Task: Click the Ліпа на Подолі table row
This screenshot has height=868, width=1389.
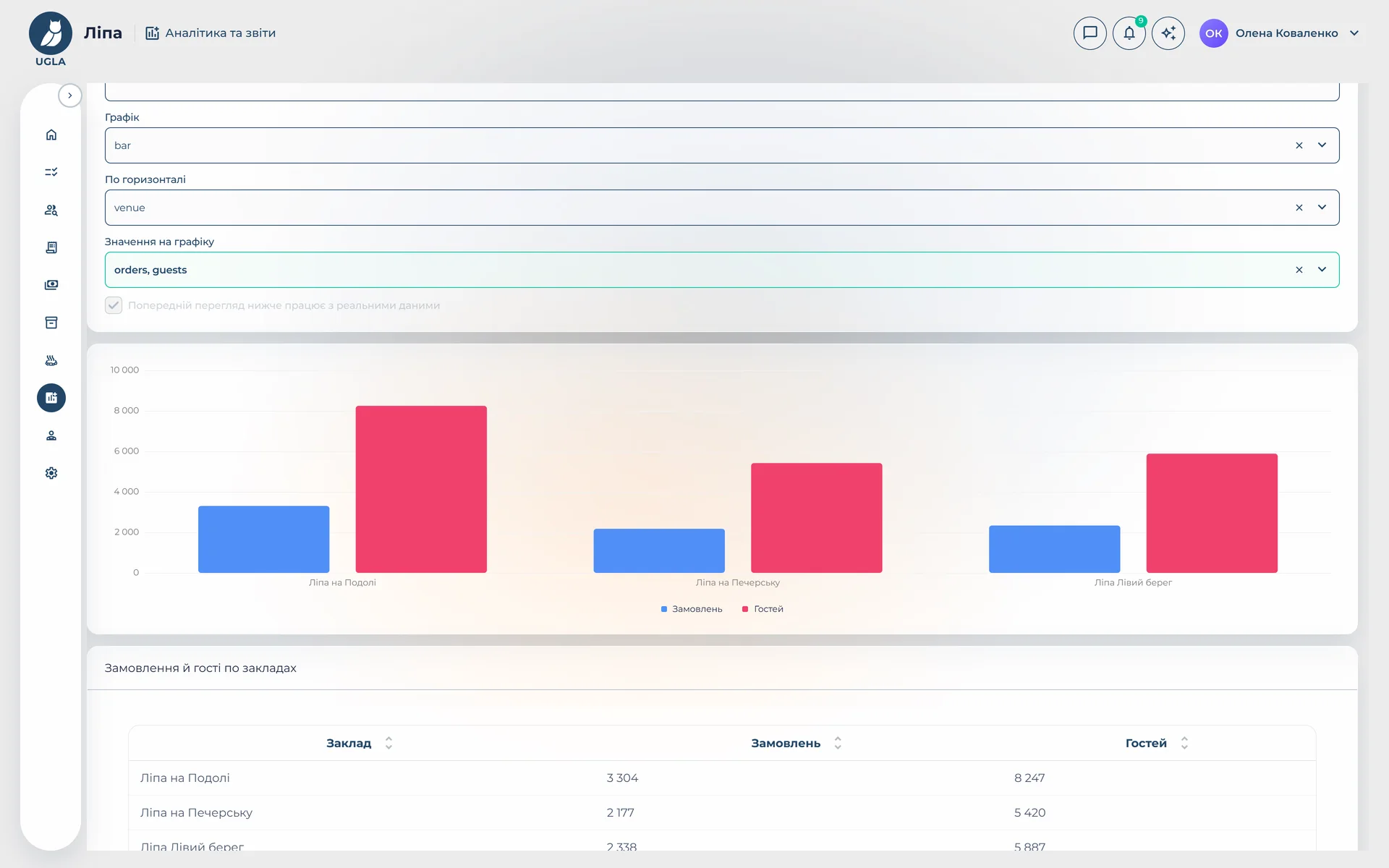Action: [x=722, y=778]
